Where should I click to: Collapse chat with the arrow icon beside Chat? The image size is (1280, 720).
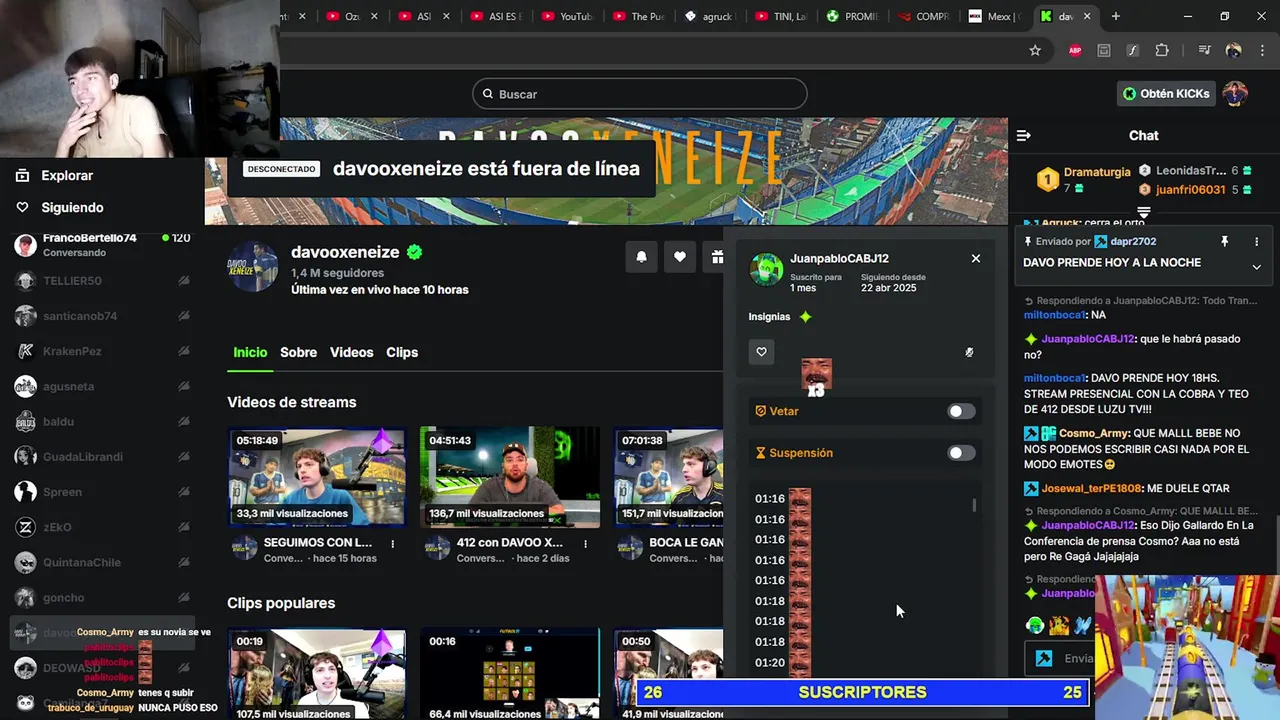pos(1023,135)
